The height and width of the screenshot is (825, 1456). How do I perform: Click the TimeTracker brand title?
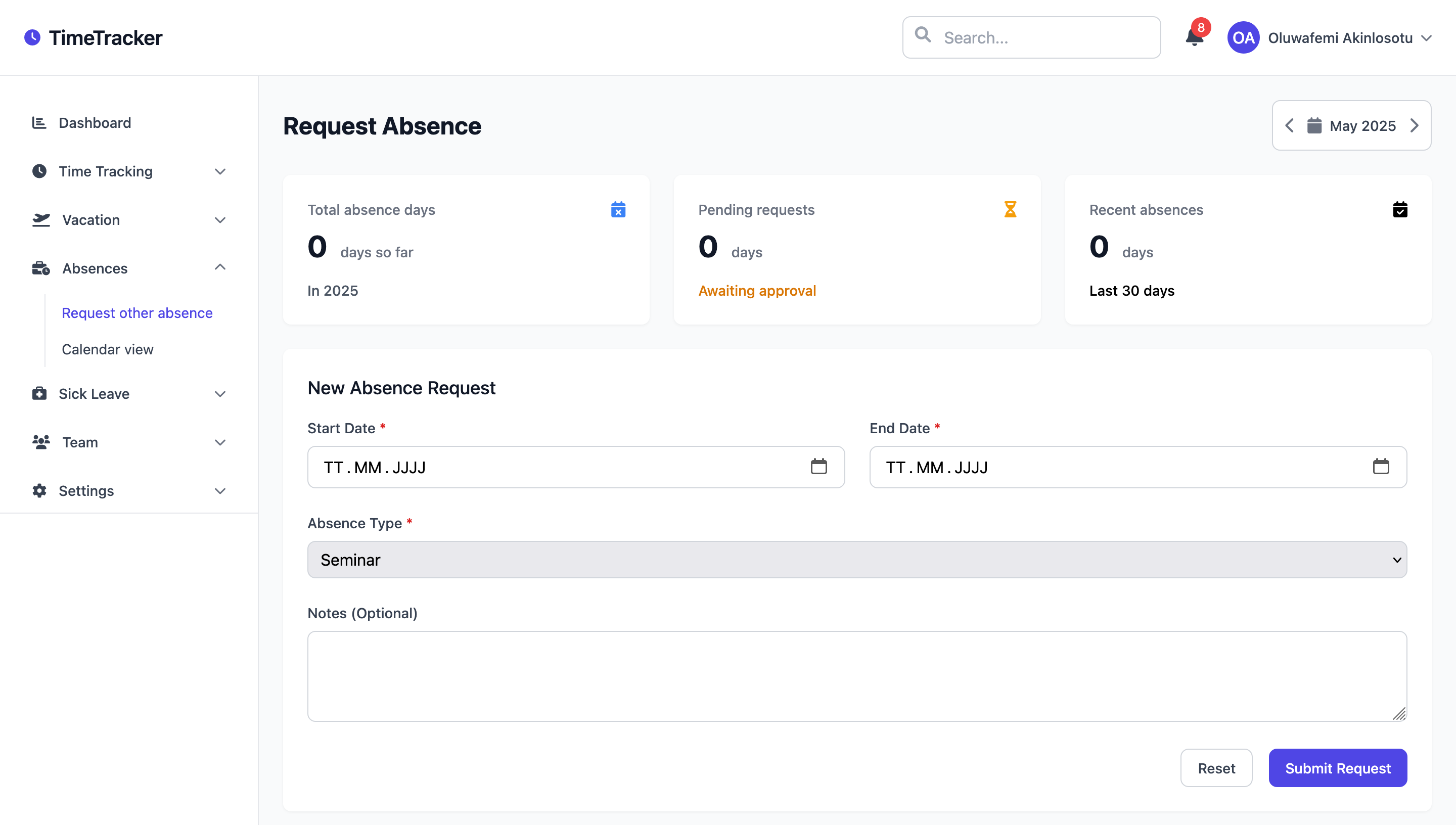click(x=105, y=37)
